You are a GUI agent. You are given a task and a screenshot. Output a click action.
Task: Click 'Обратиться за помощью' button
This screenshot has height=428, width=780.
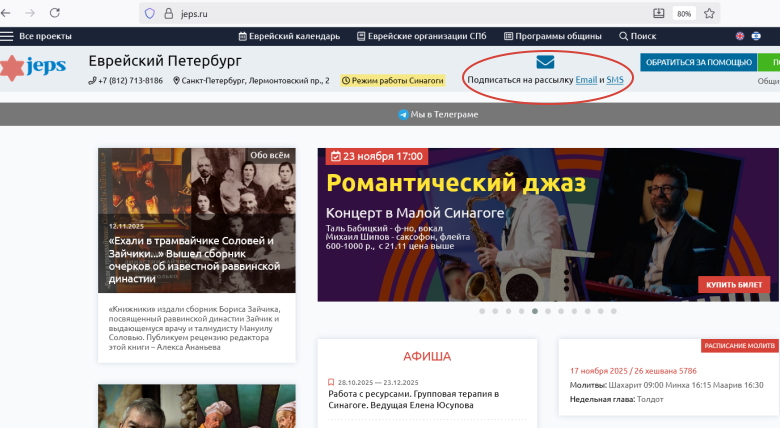(697, 62)
